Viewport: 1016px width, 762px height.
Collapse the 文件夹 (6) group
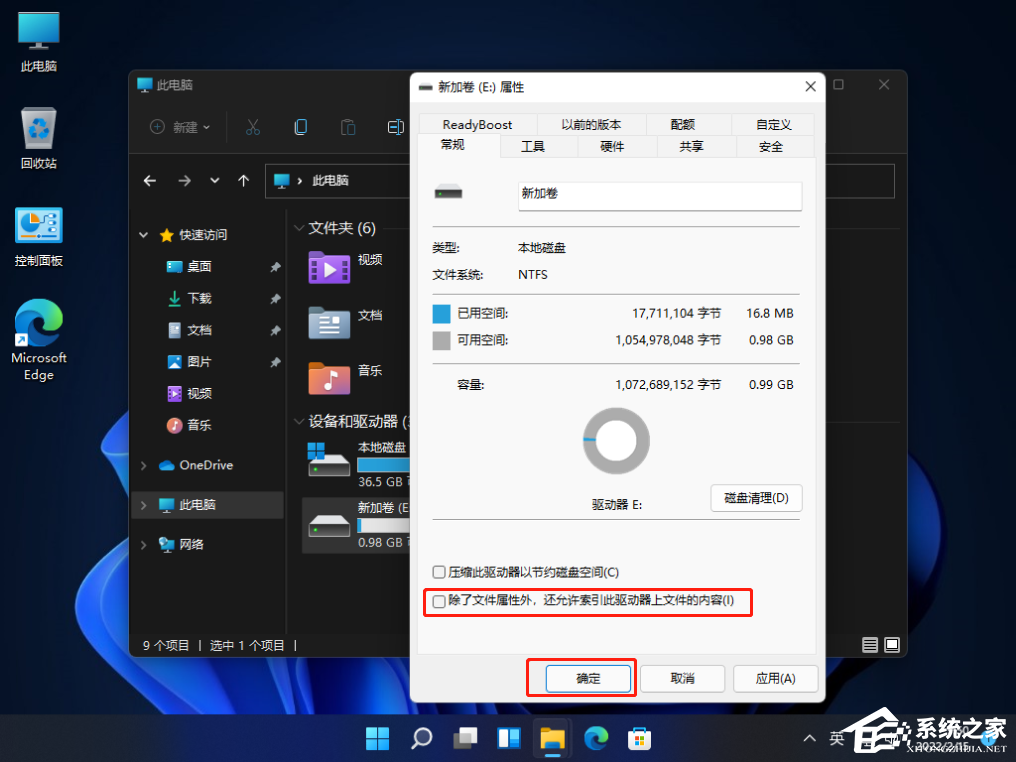click(299, 228)
